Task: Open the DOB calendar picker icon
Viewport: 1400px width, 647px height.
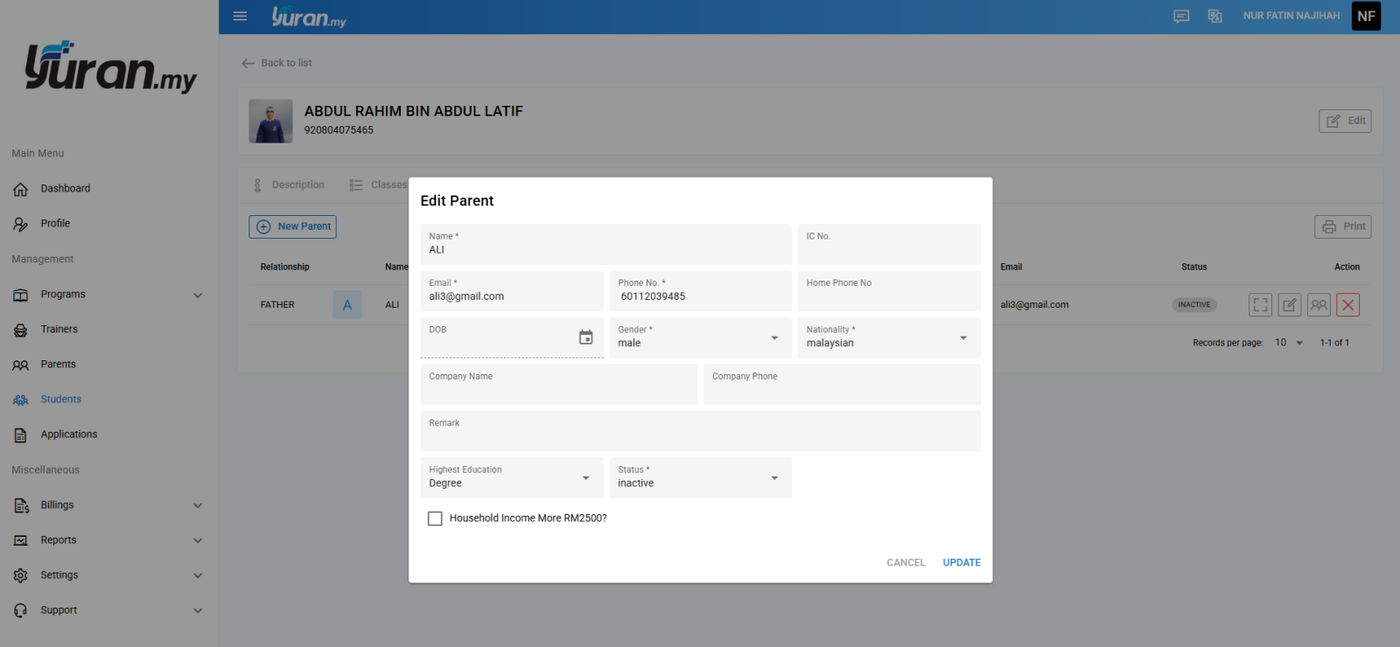Action: coord(586,338)
